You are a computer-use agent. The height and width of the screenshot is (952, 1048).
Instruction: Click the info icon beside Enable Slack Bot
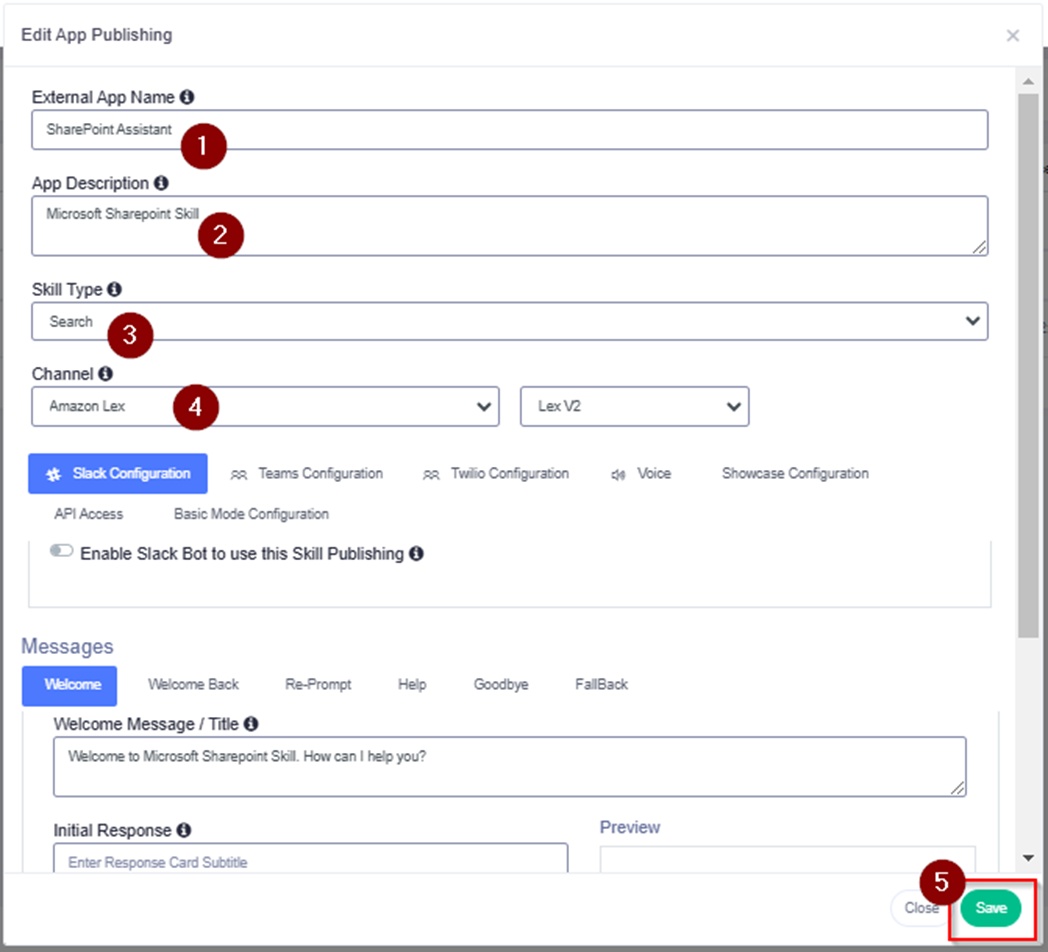tap(416, 554)
